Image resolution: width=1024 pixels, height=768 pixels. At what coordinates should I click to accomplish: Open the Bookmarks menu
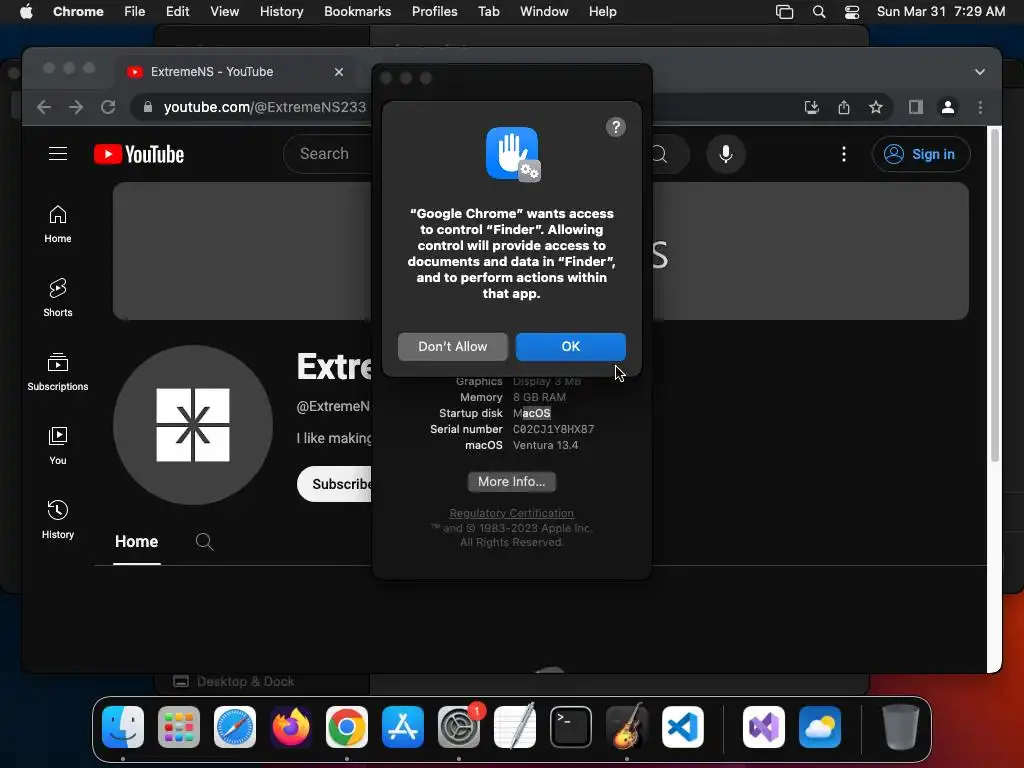point(357,12)
